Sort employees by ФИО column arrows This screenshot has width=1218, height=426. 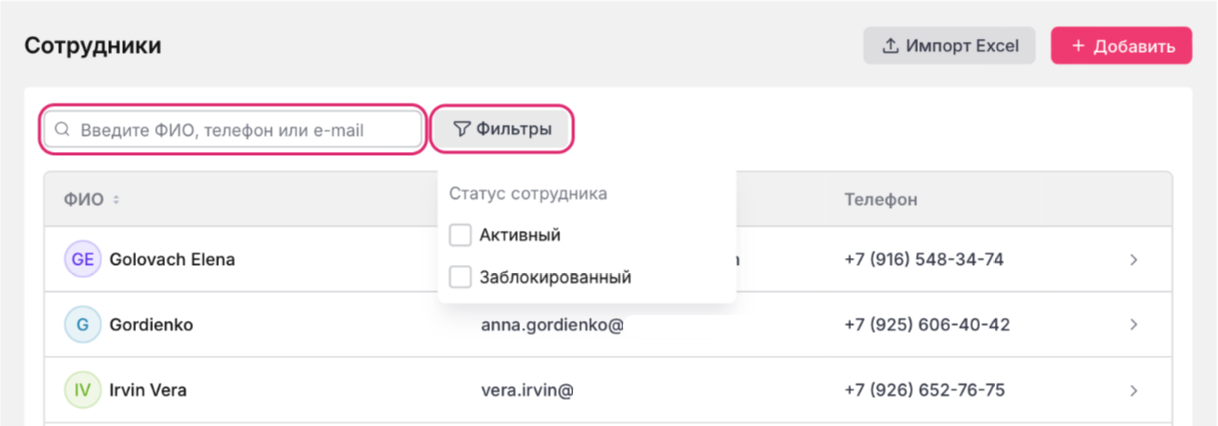pos(116,200)
